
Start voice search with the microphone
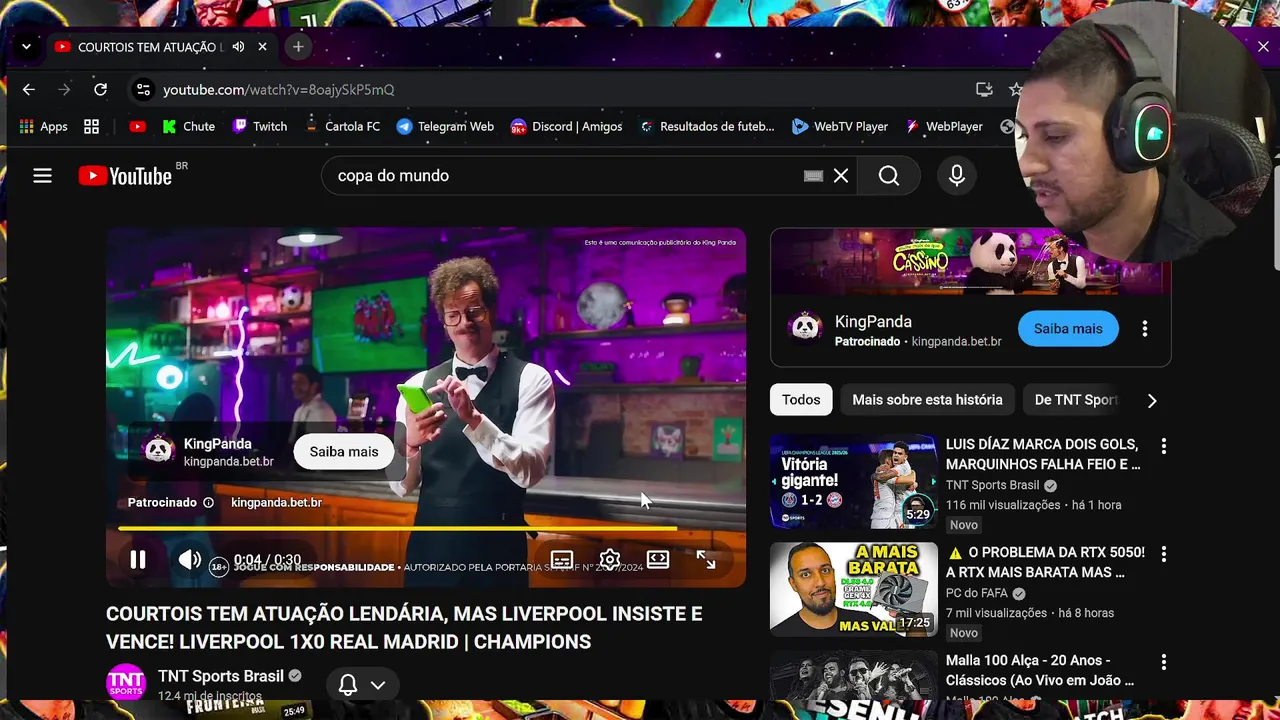(x=957, y=176)
